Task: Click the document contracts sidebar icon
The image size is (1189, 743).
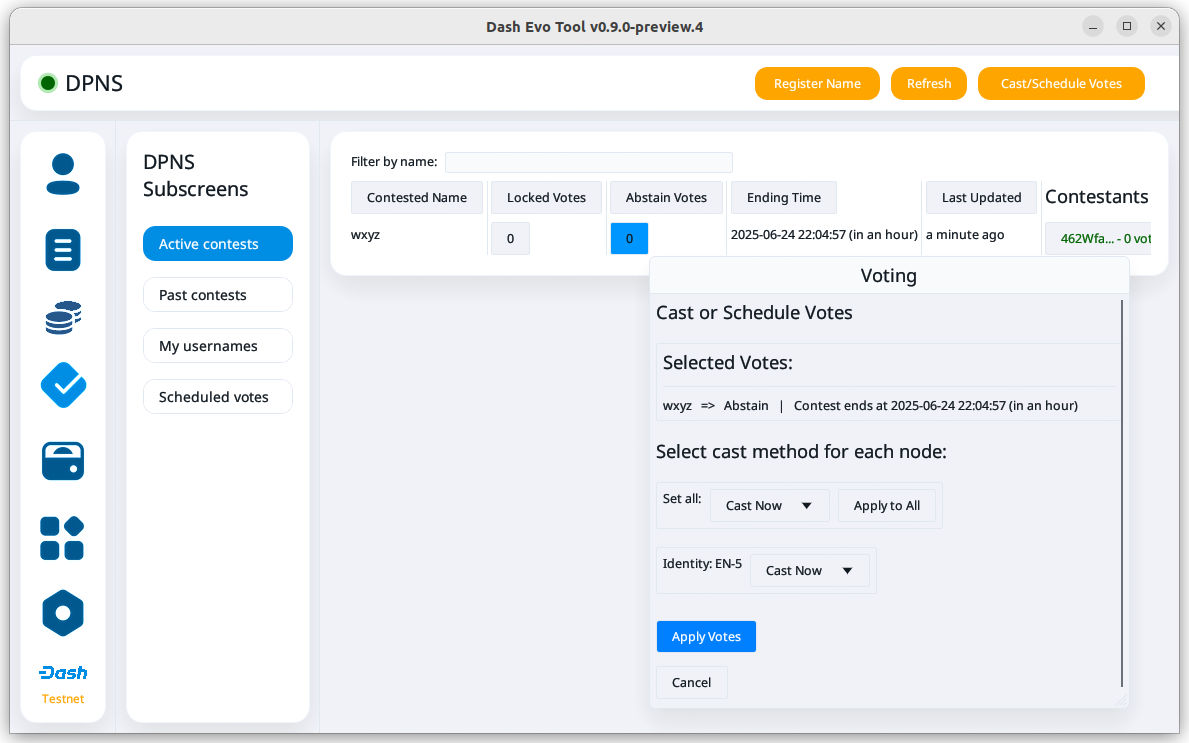Action: coord(63,249)
